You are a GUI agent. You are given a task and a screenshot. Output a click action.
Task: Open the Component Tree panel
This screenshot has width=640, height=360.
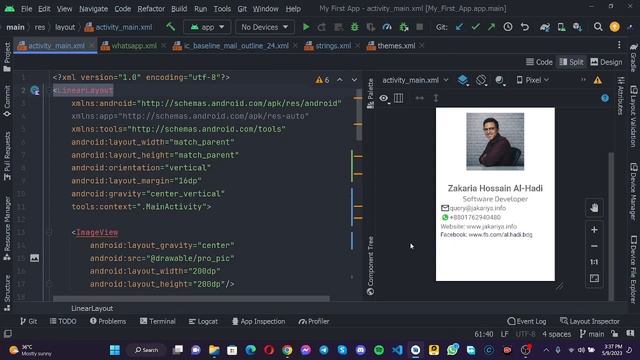tap(370, 265)
